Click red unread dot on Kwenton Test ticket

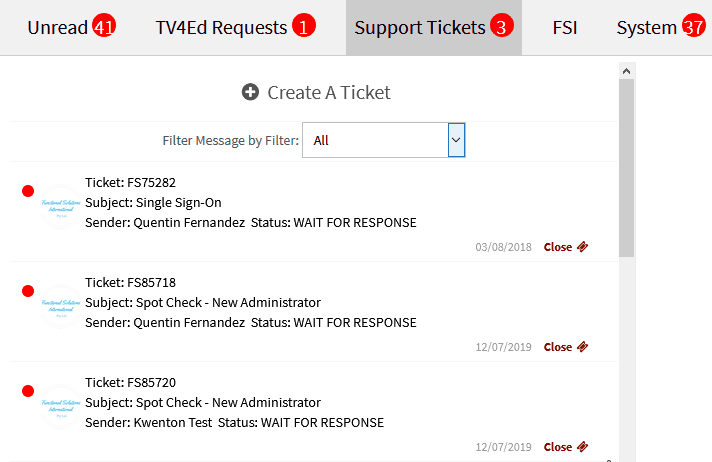tap(28, 391)
